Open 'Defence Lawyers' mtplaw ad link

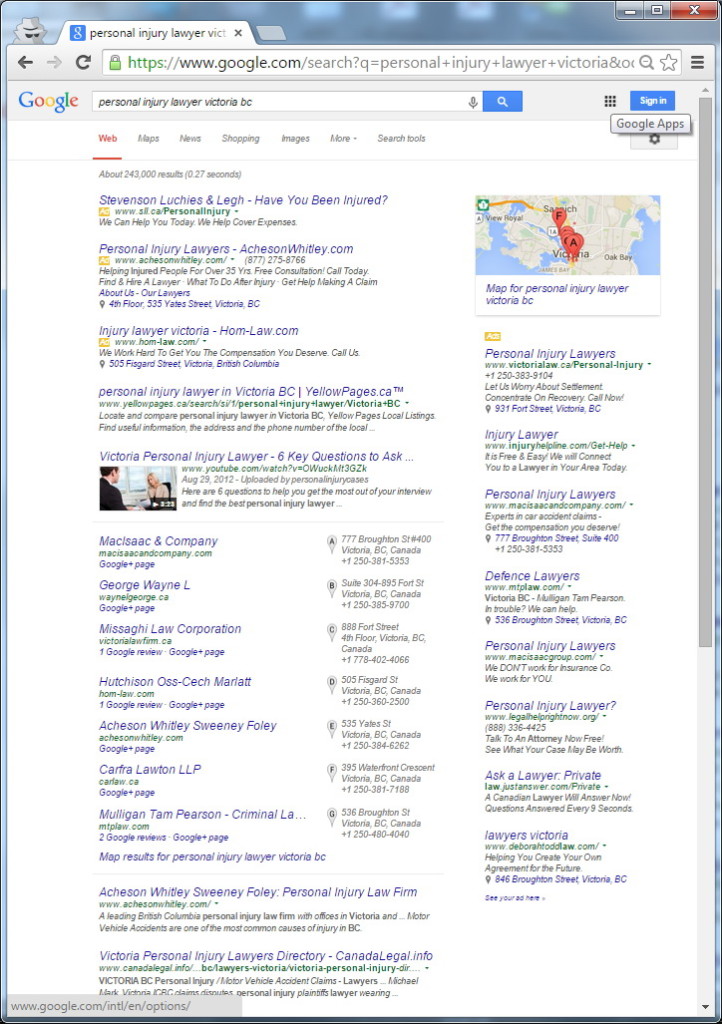[x=532, y=575]
